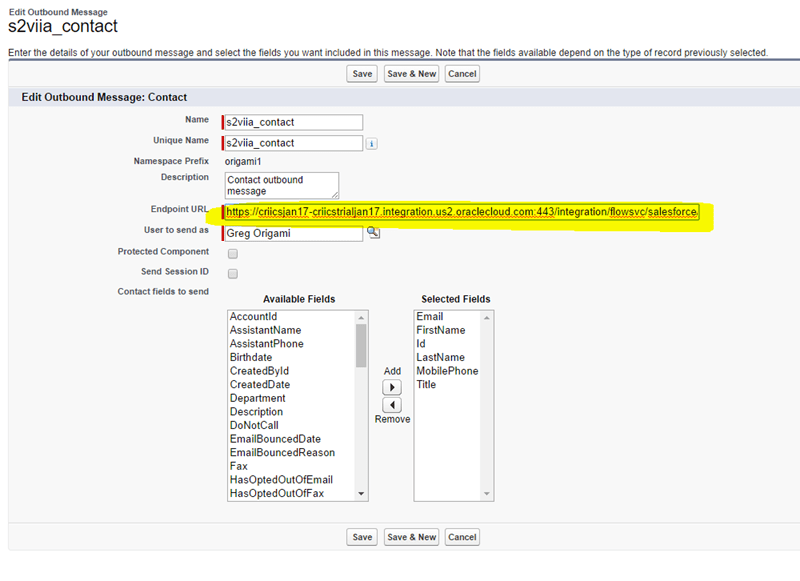Enable the Send Session ID checkbox
The image size is (800, 581).
coord(232,273)
